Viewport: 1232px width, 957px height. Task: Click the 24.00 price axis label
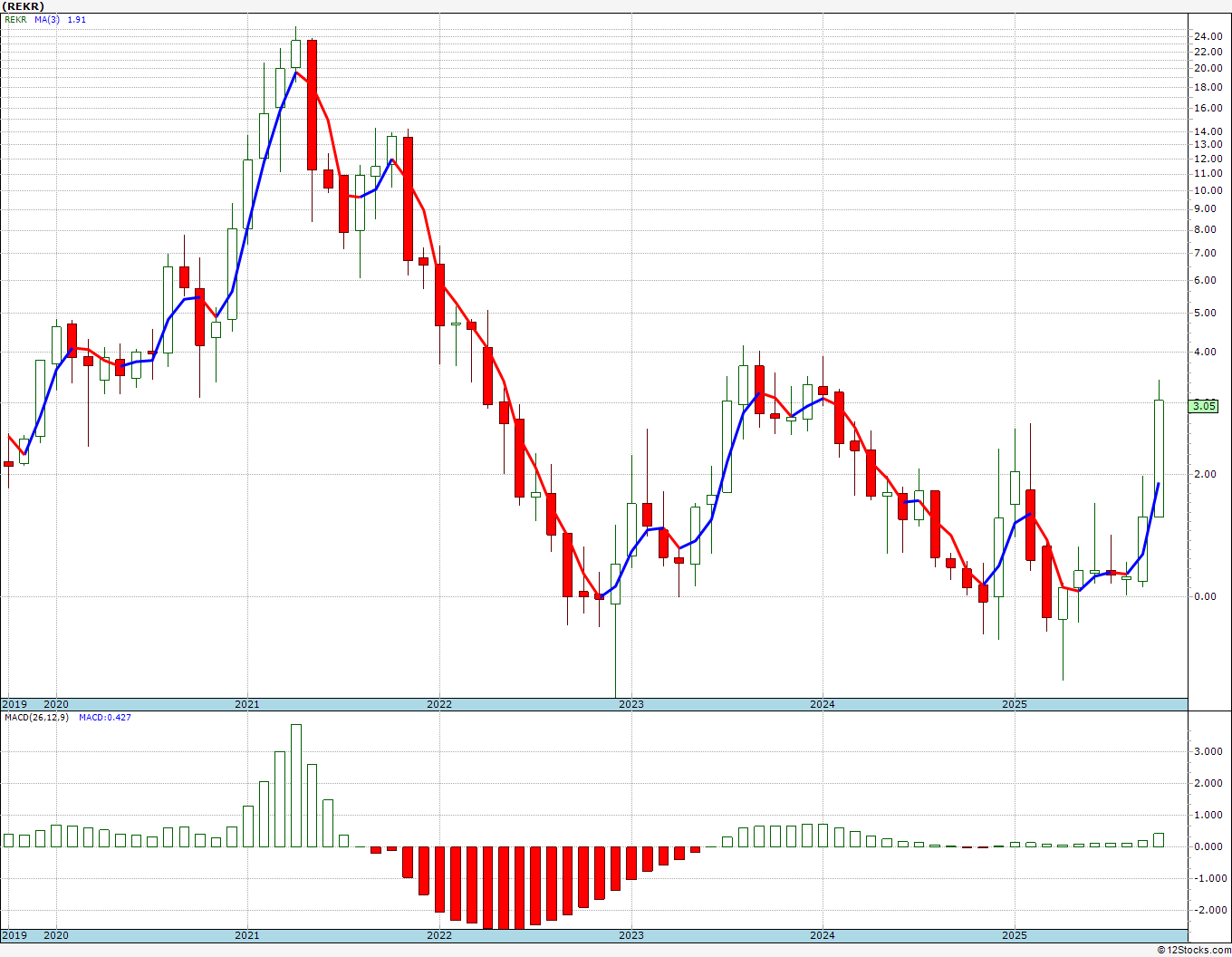(1207, 36)
